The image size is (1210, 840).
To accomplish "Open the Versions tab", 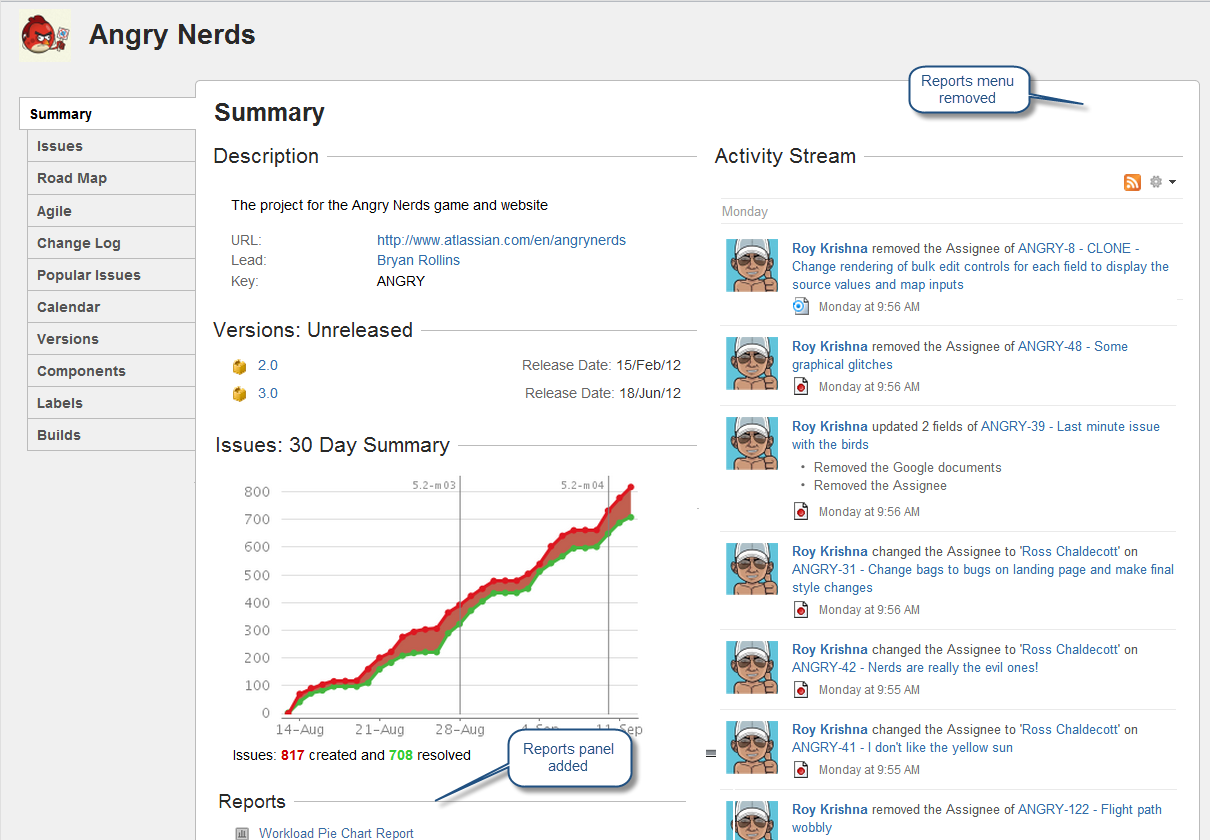I will tap(112, 339).
